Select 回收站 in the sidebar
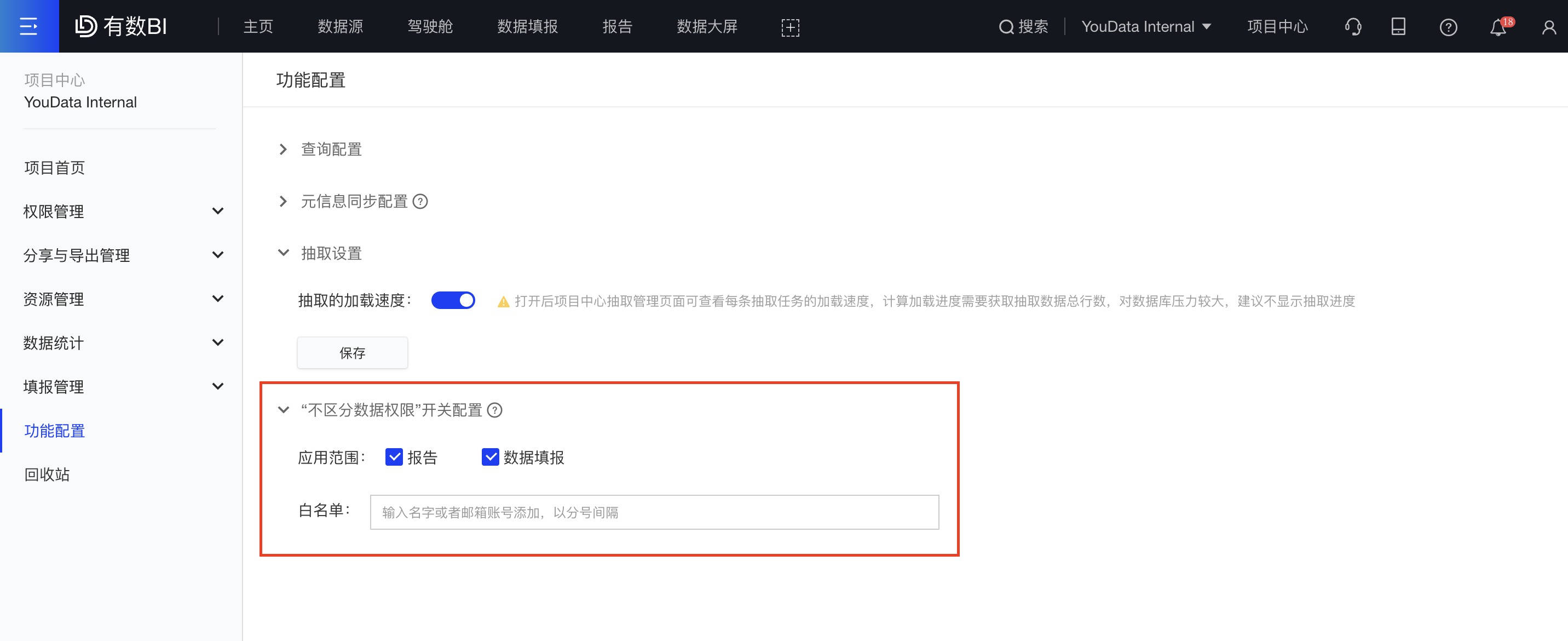 46,474
